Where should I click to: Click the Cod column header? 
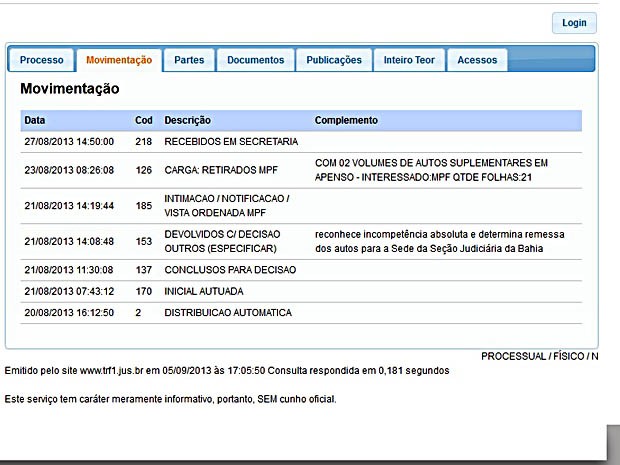point(143,121)
